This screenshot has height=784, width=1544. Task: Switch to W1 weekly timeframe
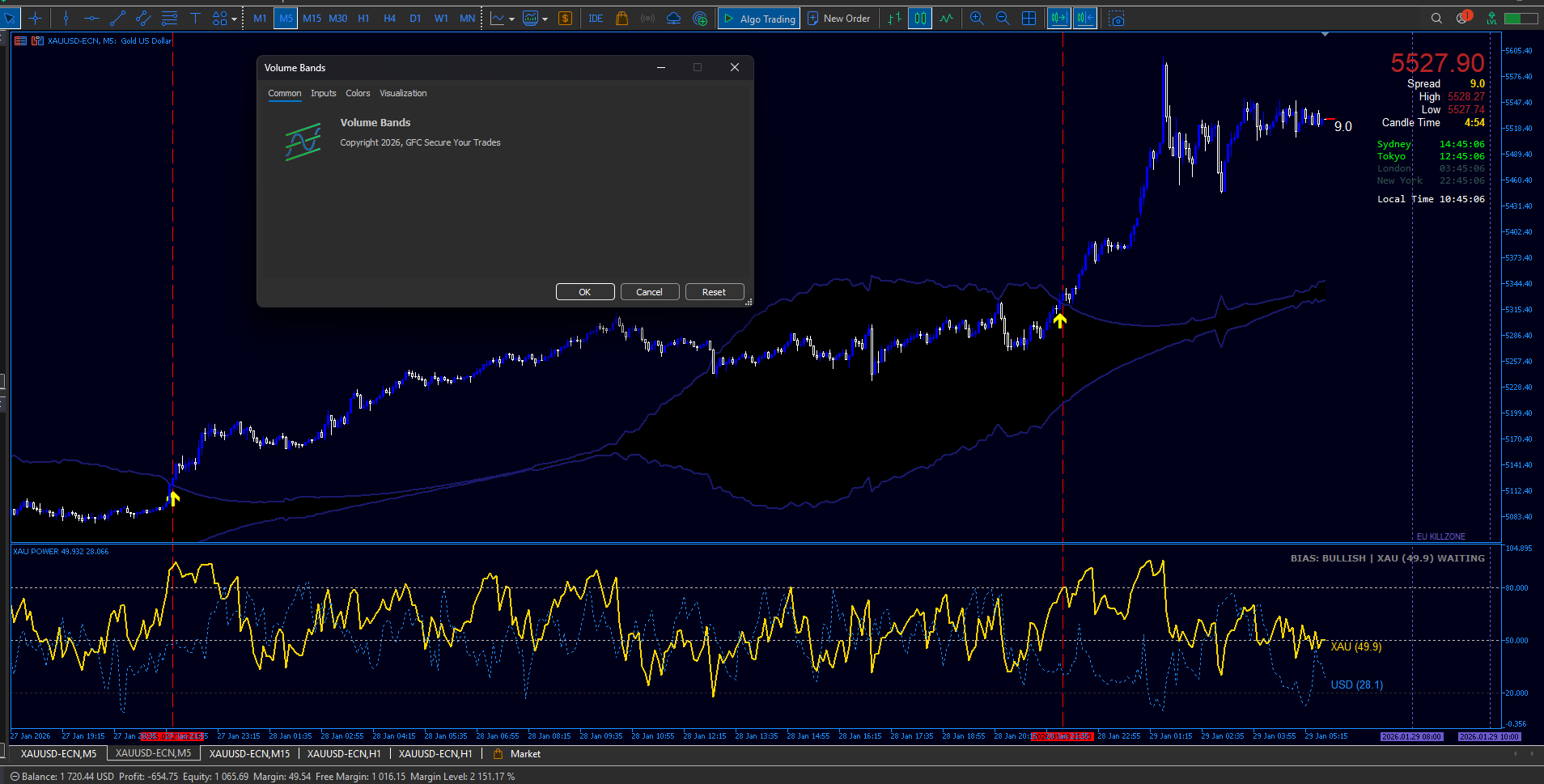441,18
